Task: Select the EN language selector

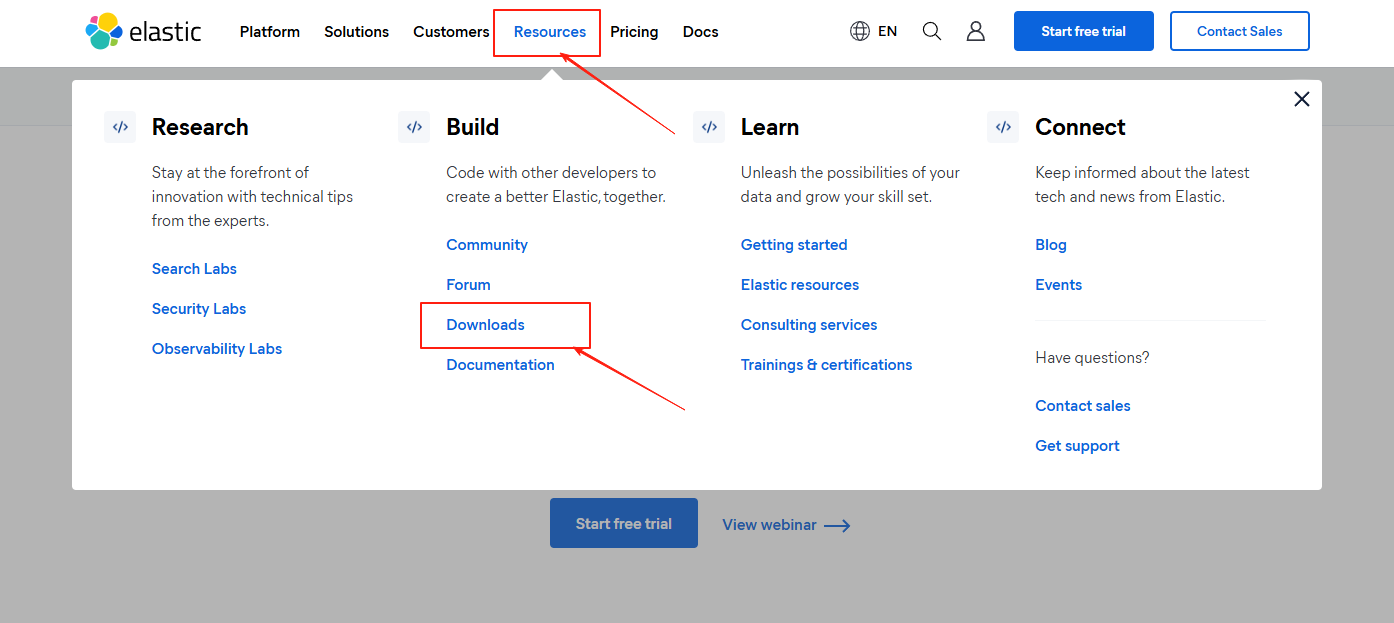Action: 887,31
